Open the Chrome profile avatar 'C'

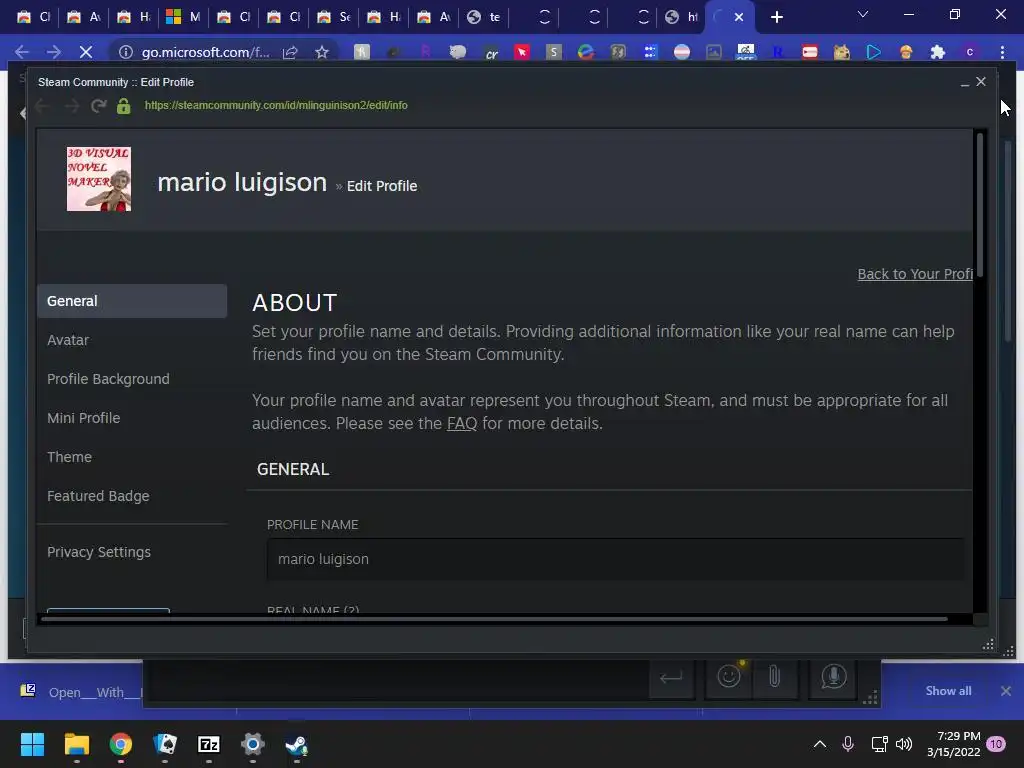[970, 52]
